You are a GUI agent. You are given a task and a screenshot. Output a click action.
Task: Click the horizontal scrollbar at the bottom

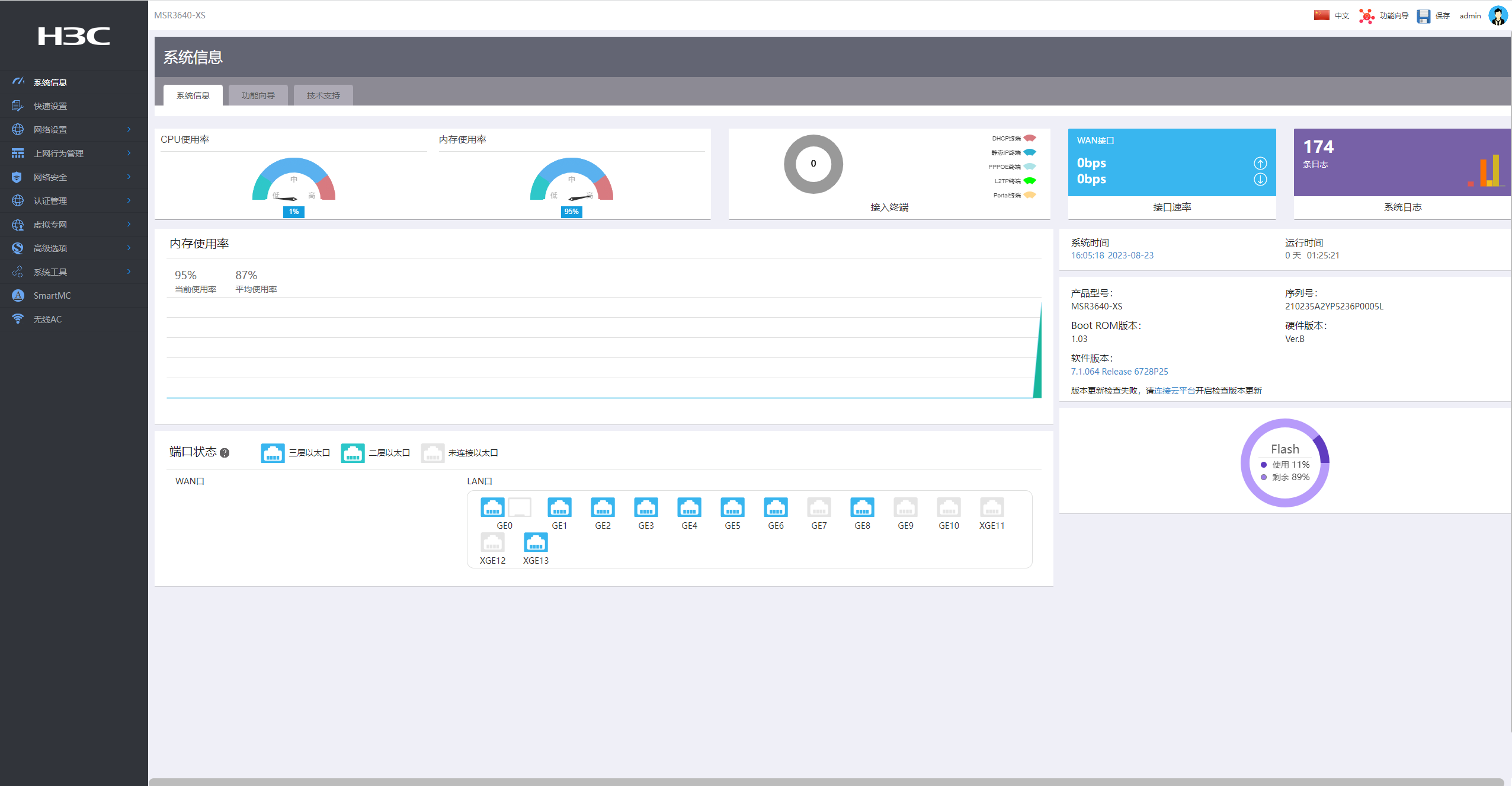(826, 782)
